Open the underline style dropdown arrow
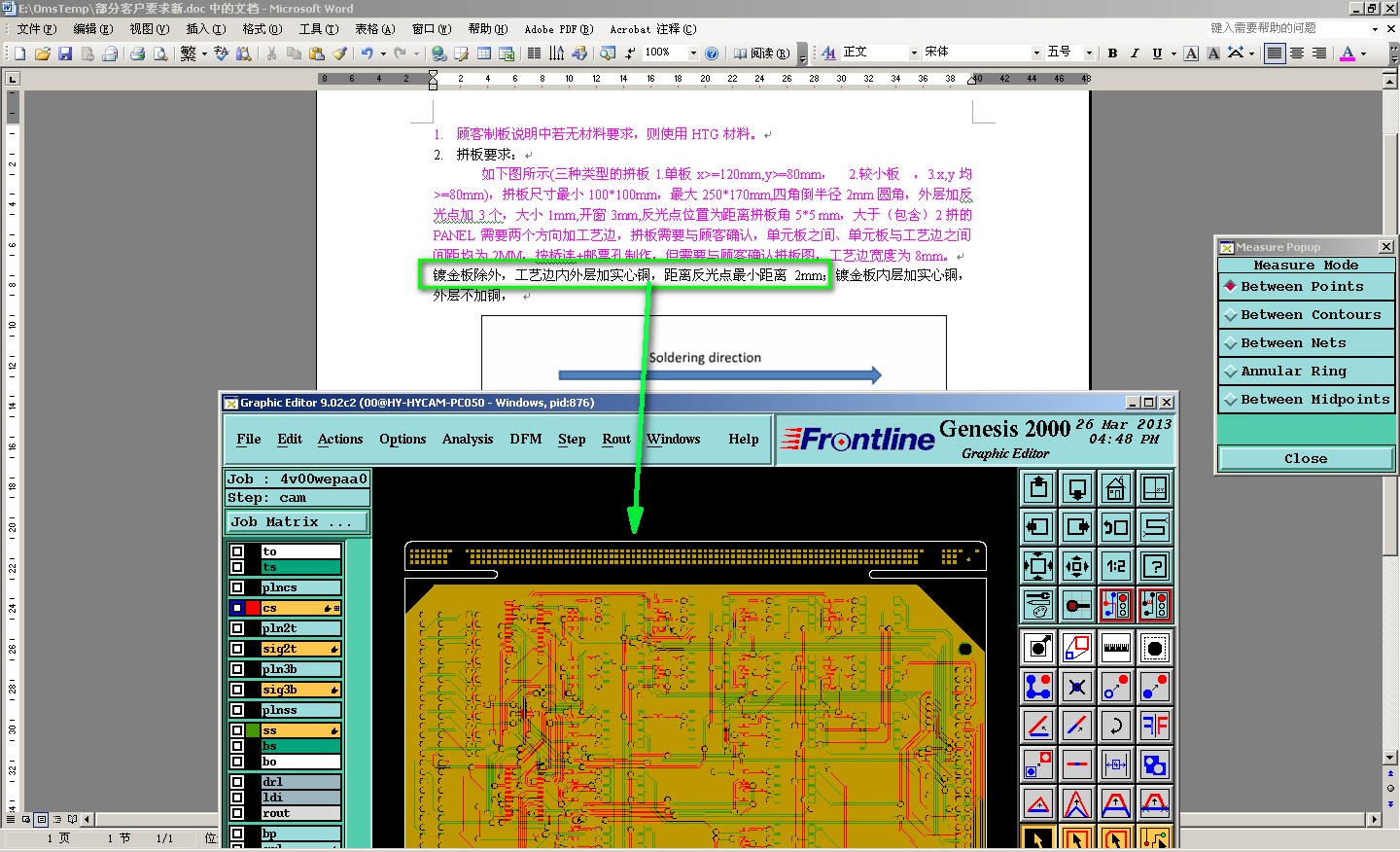Screen dimensions: 1400x852 [1173, 53]
